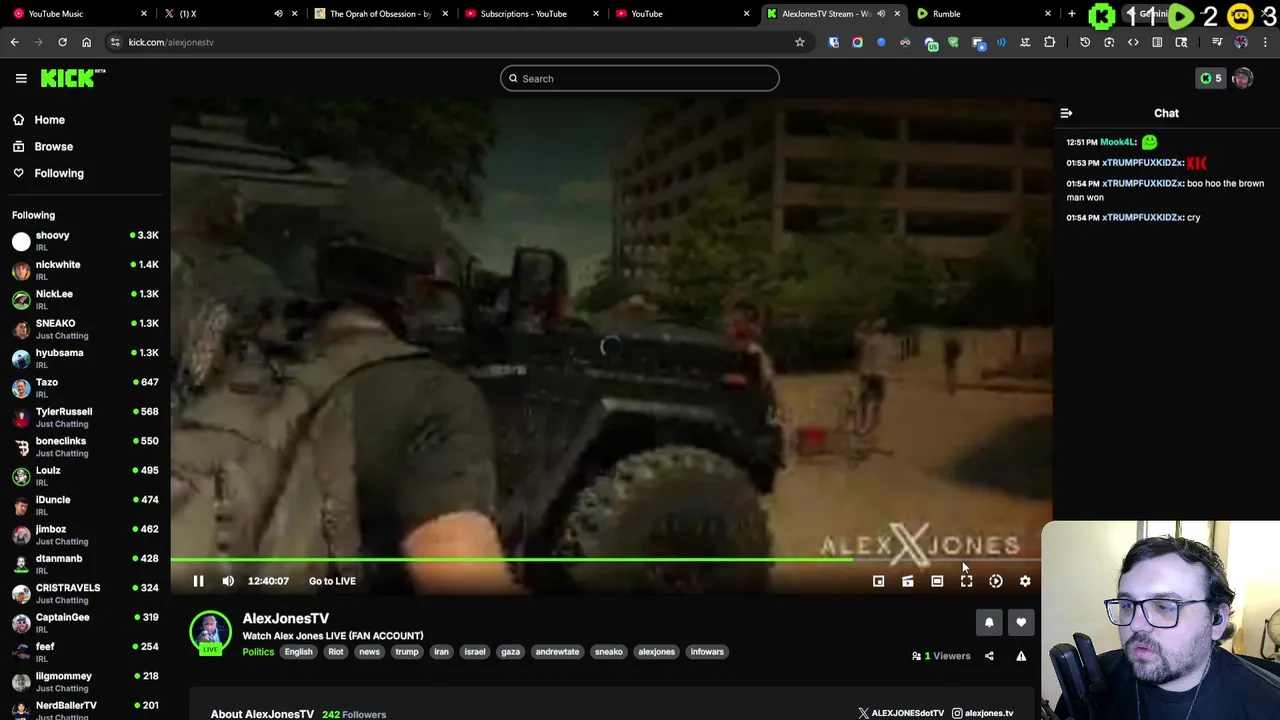Viewport: 1280px width, 720px height.
Task: Select the English language tag
Action: tap(298, 652)
